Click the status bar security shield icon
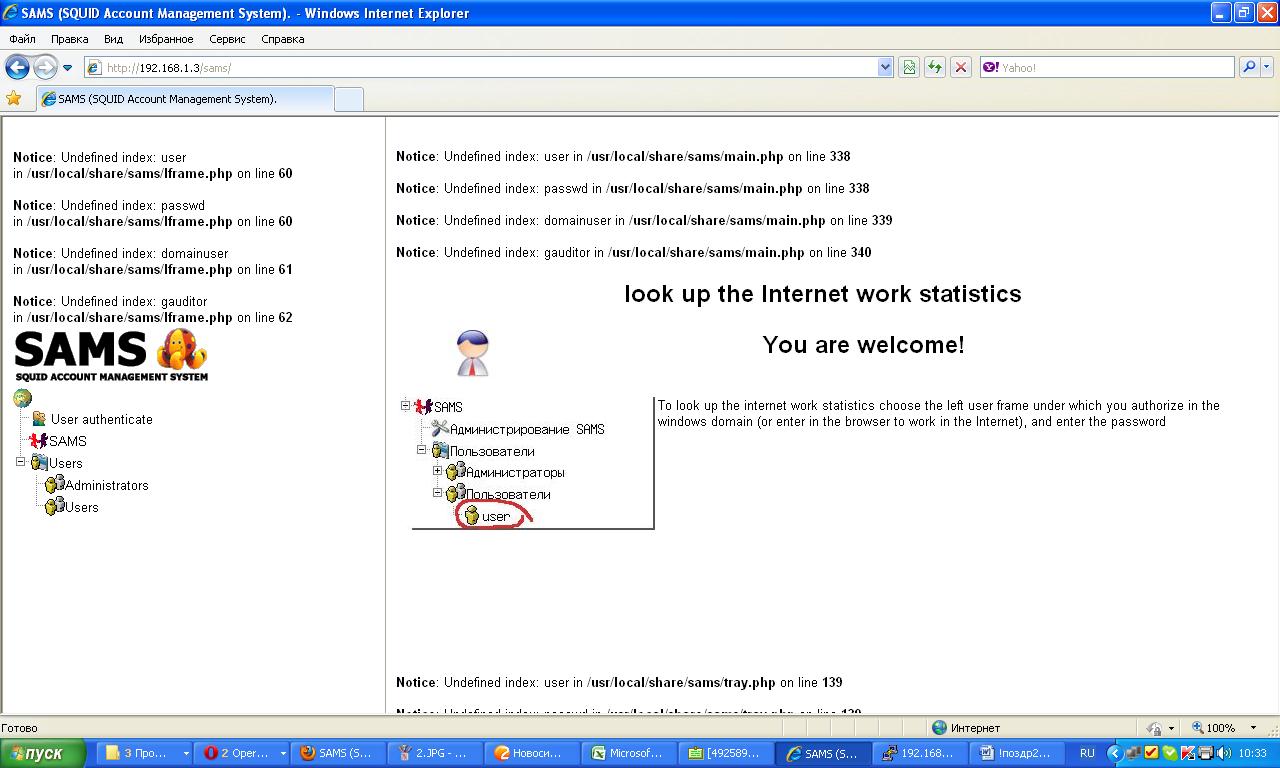The width and height of the screenshot is (1280, 768). pos(1155,728)
